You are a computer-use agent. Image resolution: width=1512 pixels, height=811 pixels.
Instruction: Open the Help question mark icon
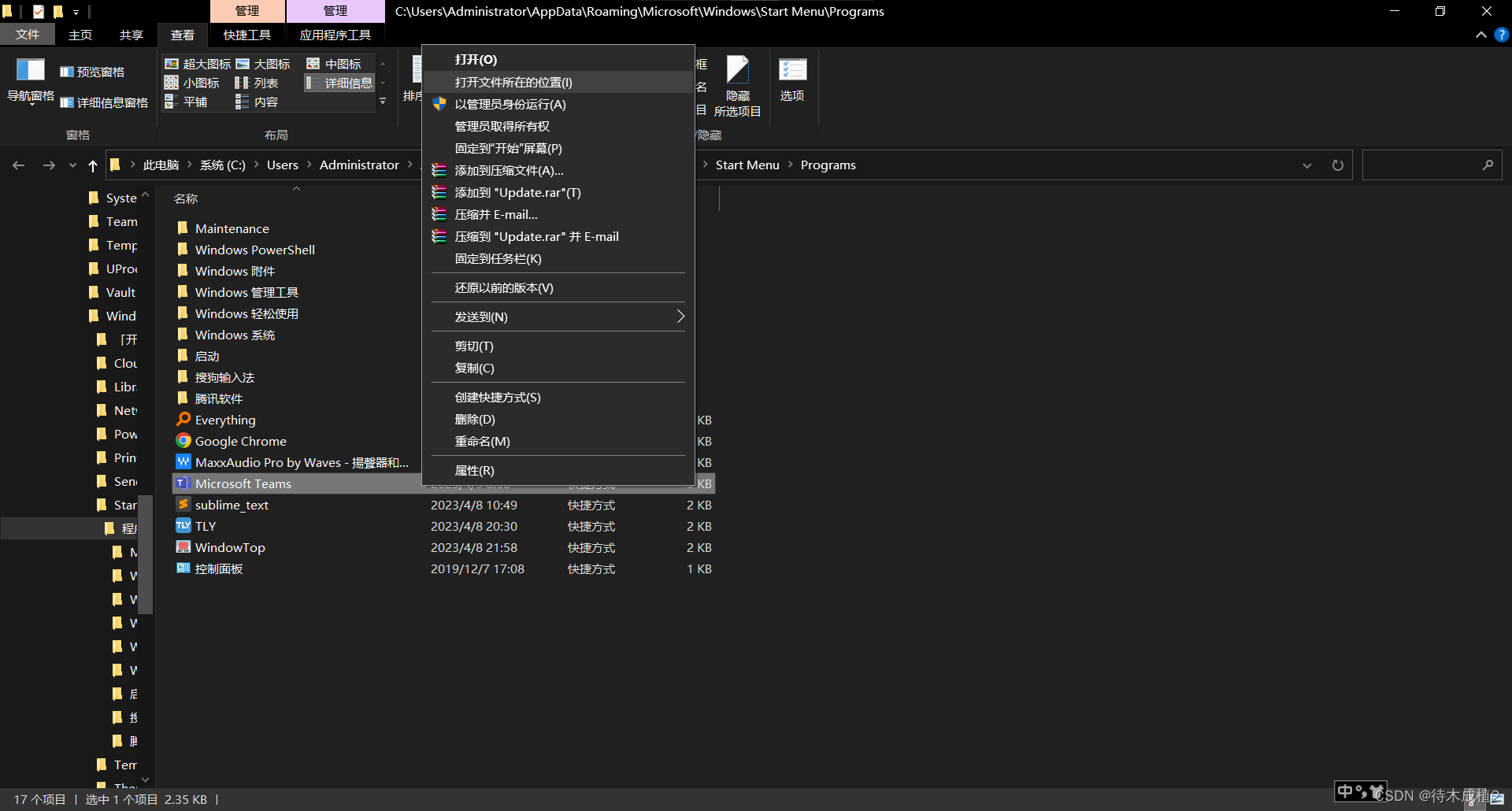coord(1502,35)
